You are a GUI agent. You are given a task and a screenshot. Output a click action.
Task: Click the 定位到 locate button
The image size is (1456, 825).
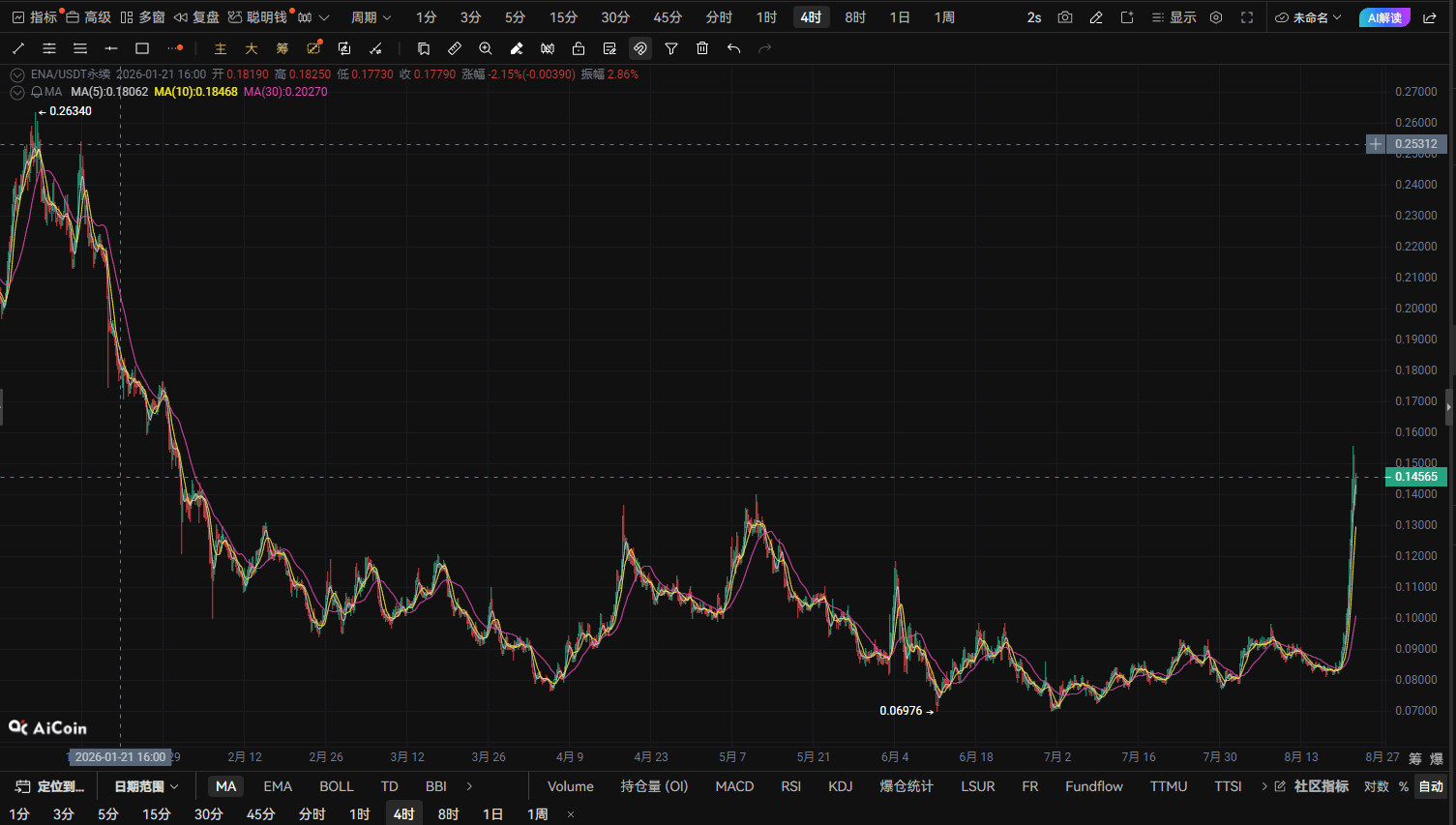point(50,786)
